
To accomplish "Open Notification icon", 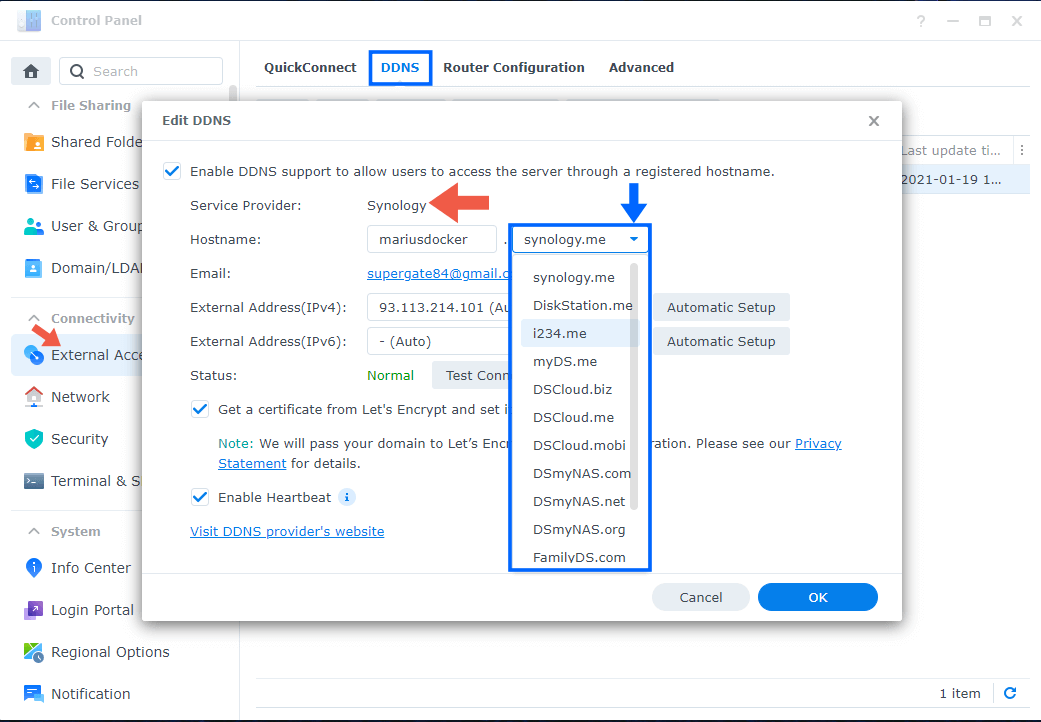I will (x=33, y=693).
